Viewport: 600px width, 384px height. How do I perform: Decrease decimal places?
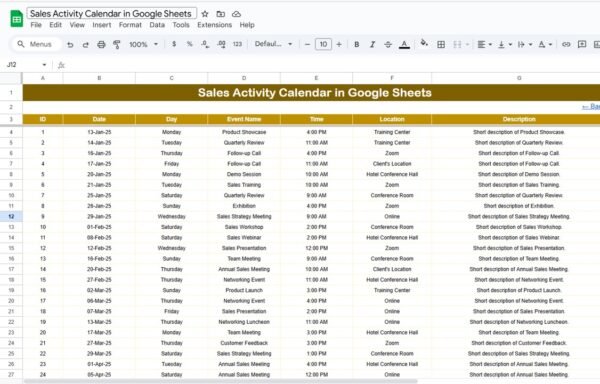tap(205, 44)
